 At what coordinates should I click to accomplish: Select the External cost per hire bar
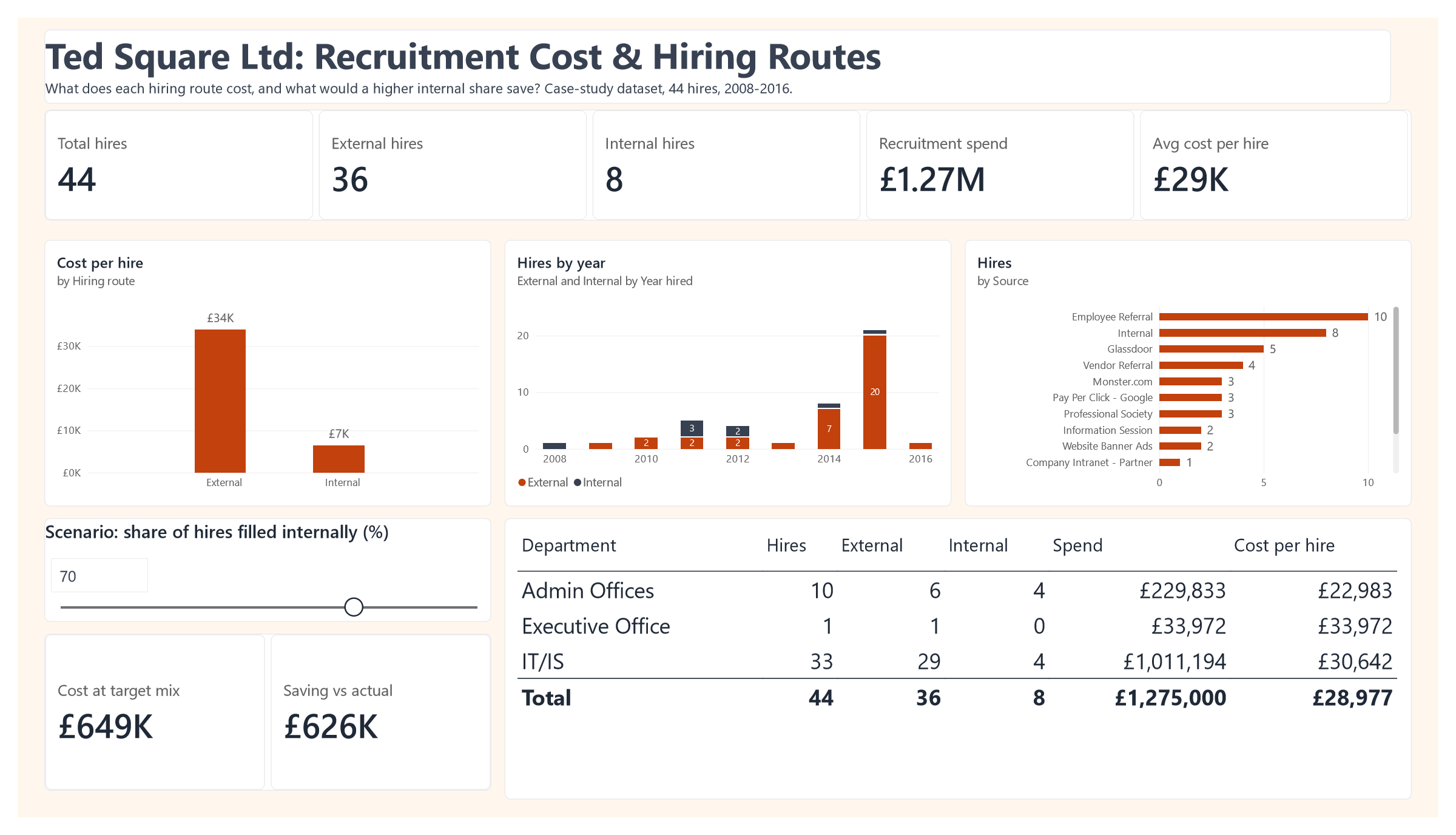point(220,401)
